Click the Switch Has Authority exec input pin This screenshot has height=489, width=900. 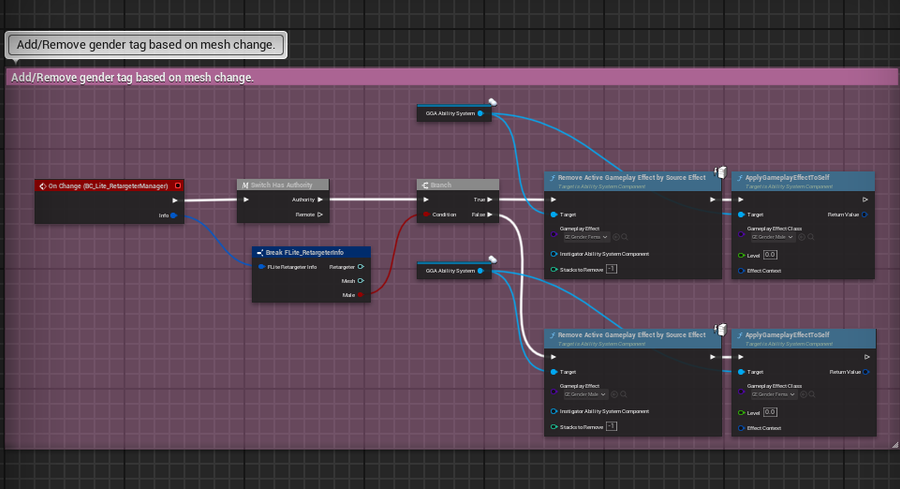click(x=246, y=200)
